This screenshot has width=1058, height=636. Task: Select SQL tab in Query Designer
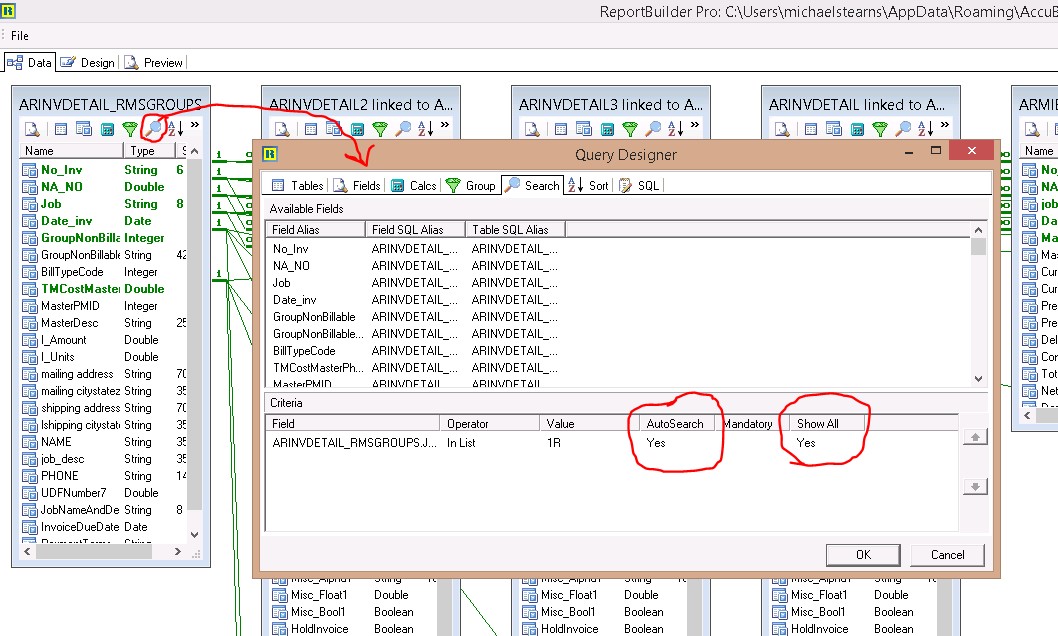[x=639, y=185]
